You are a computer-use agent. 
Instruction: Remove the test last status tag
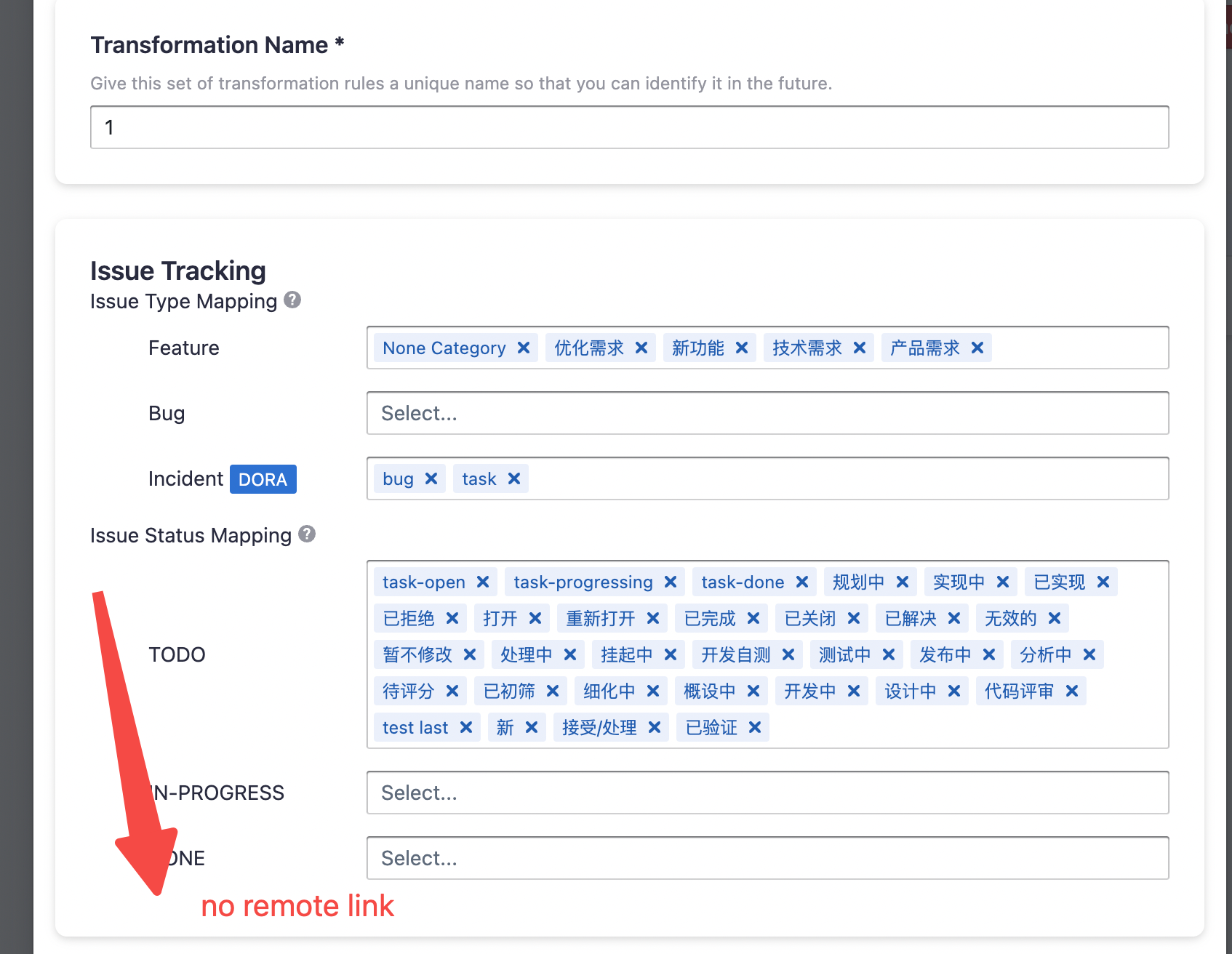click(x=466, y=727)
